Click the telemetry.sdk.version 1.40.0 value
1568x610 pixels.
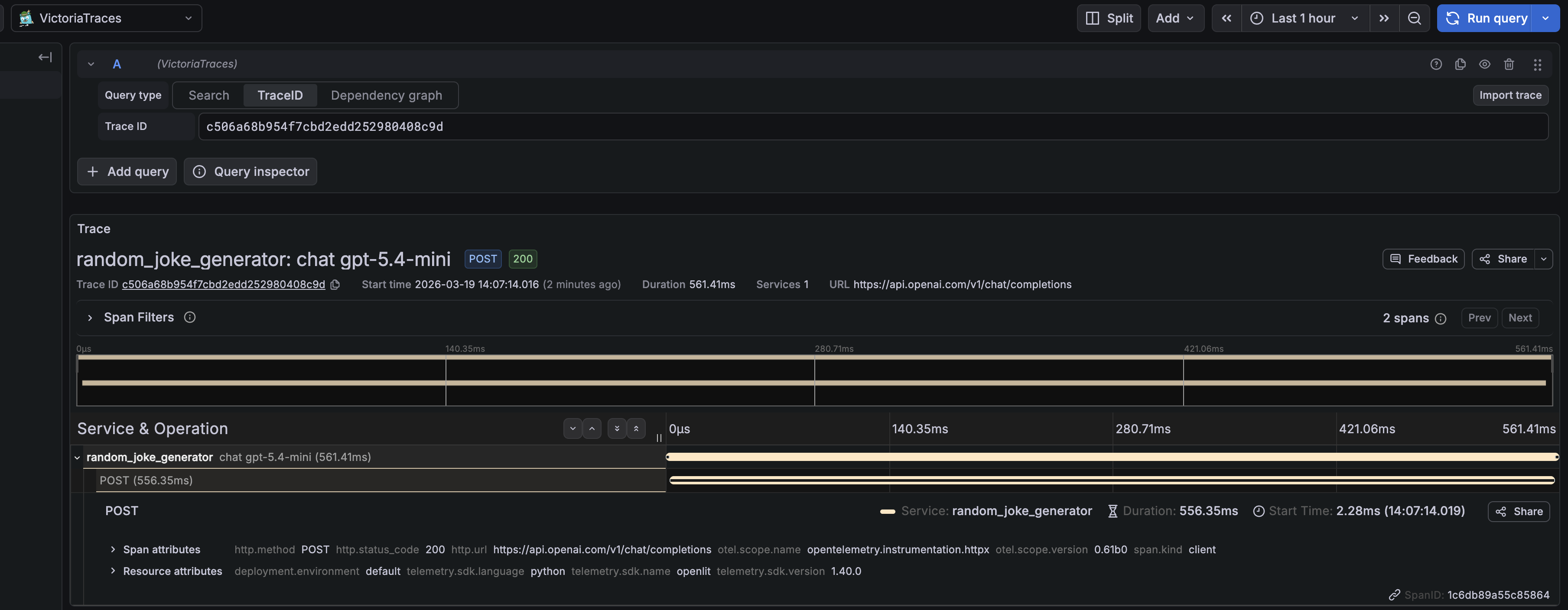click(x=846, y=571)
